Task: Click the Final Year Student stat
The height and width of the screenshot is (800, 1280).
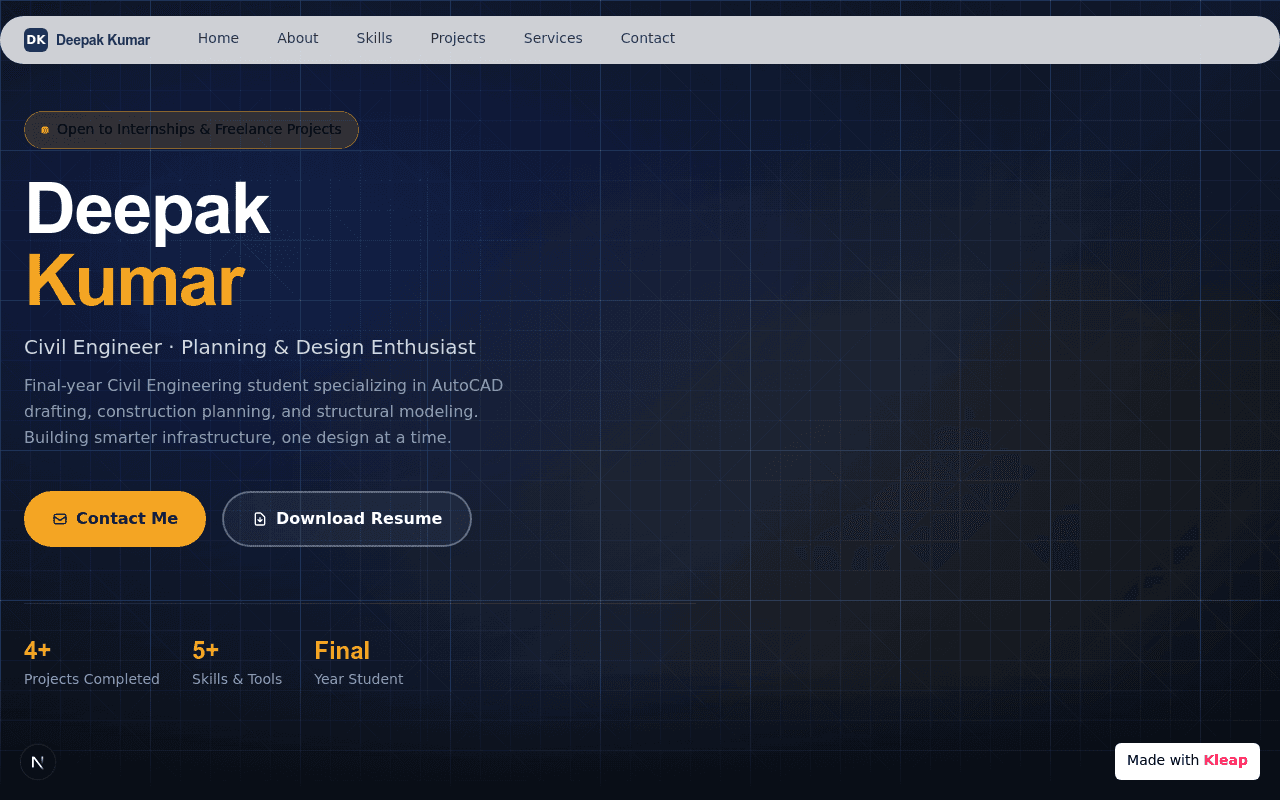Action: point(359,664)
